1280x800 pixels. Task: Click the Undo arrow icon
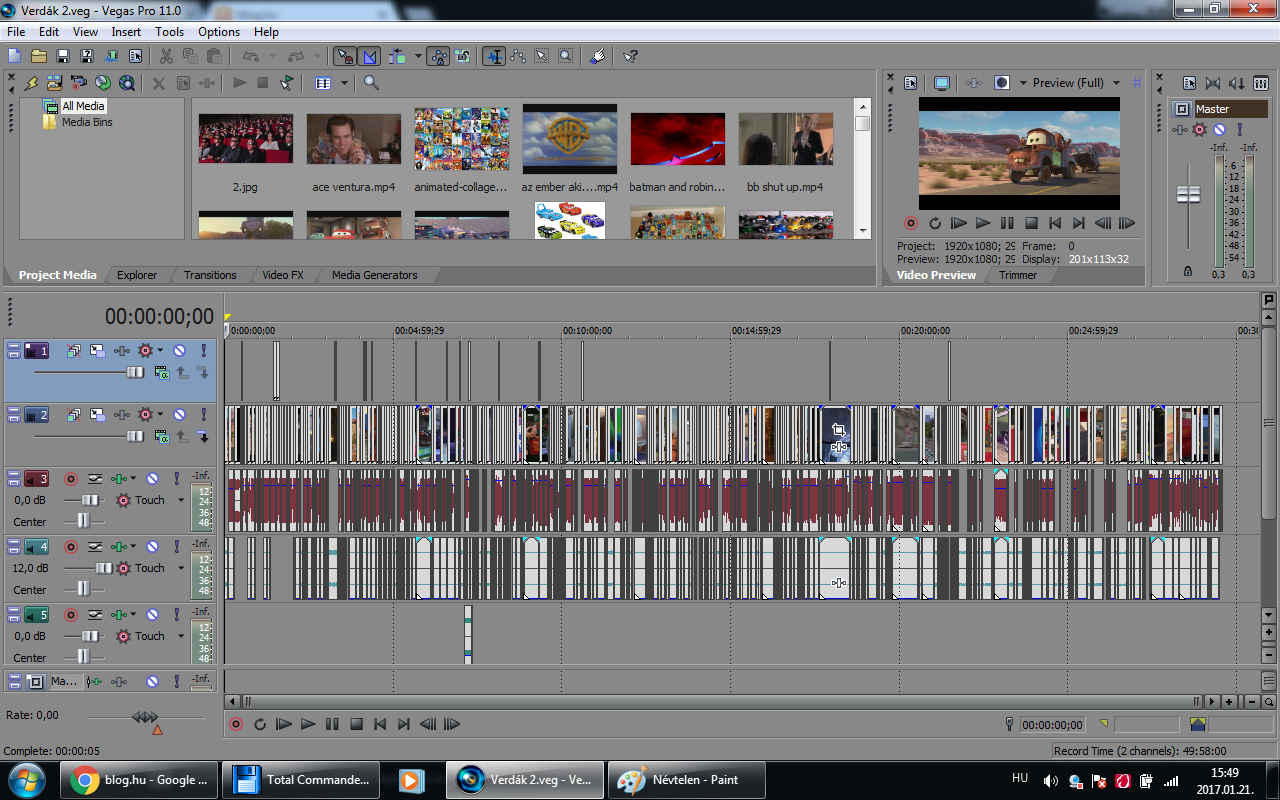251,56
